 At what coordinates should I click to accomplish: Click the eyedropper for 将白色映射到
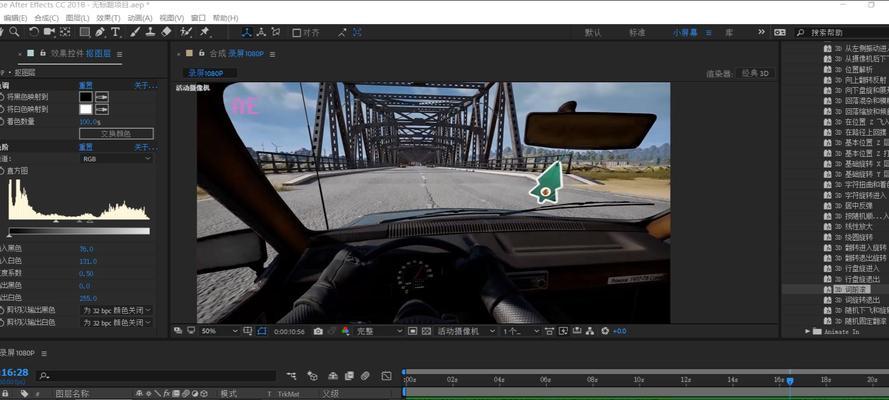click(x=102, y=109)
